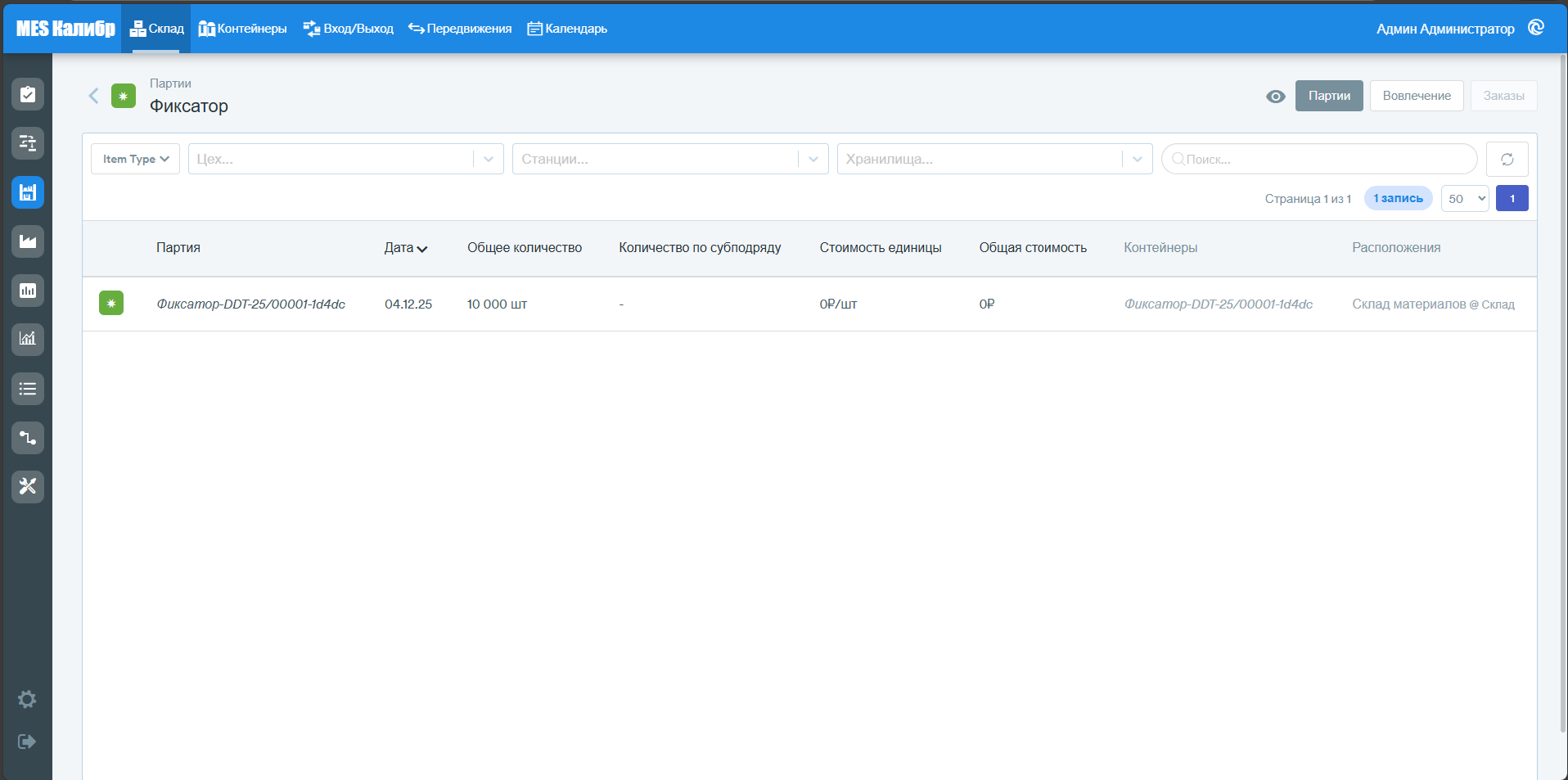Viewport: 1568px width, 780px height.
Task: Click the back chevron next to Фиксатор
Action: pyautogui.click(x=93, y=96)
